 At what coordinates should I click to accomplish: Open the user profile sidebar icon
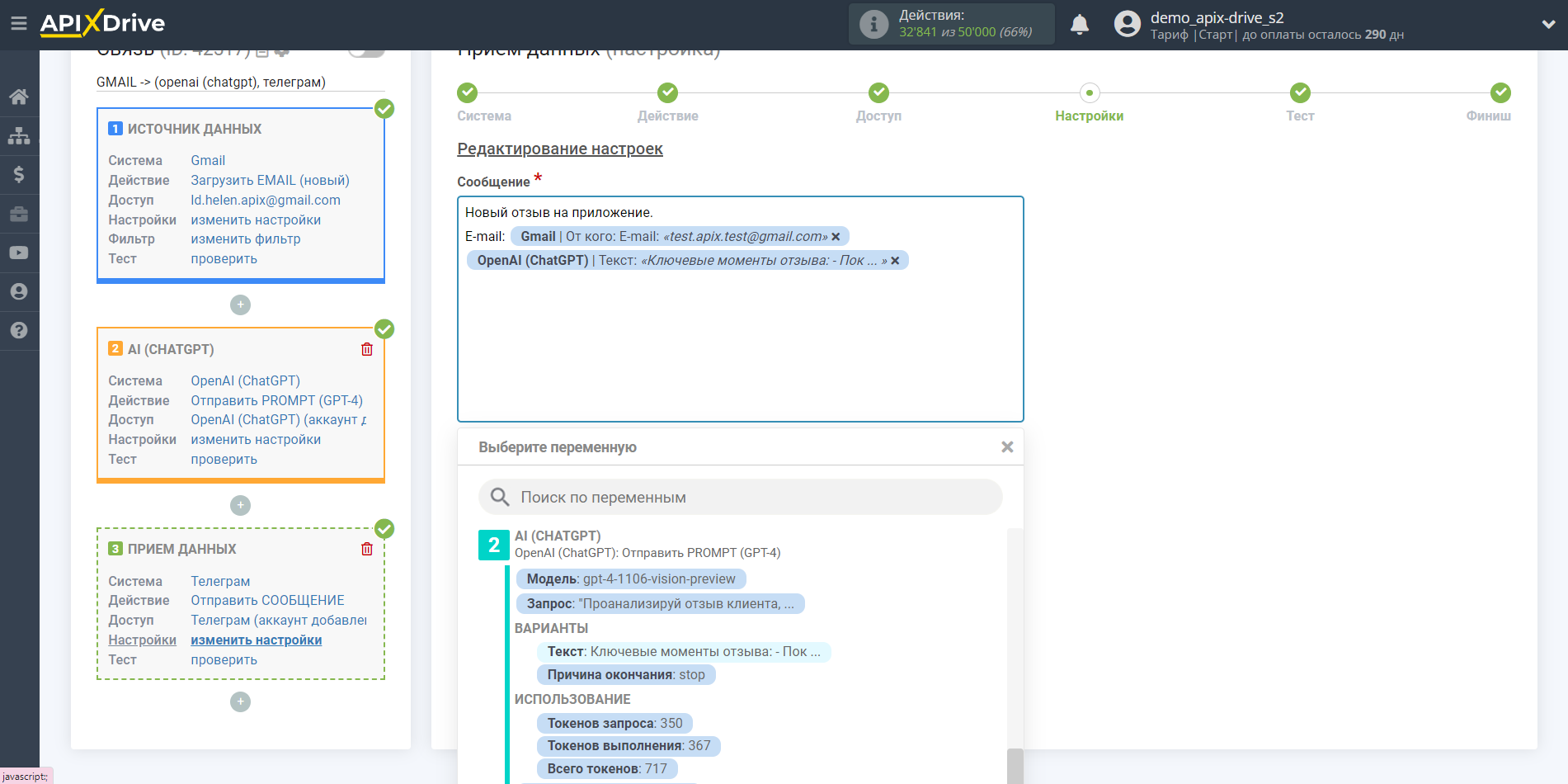[19, 291]
